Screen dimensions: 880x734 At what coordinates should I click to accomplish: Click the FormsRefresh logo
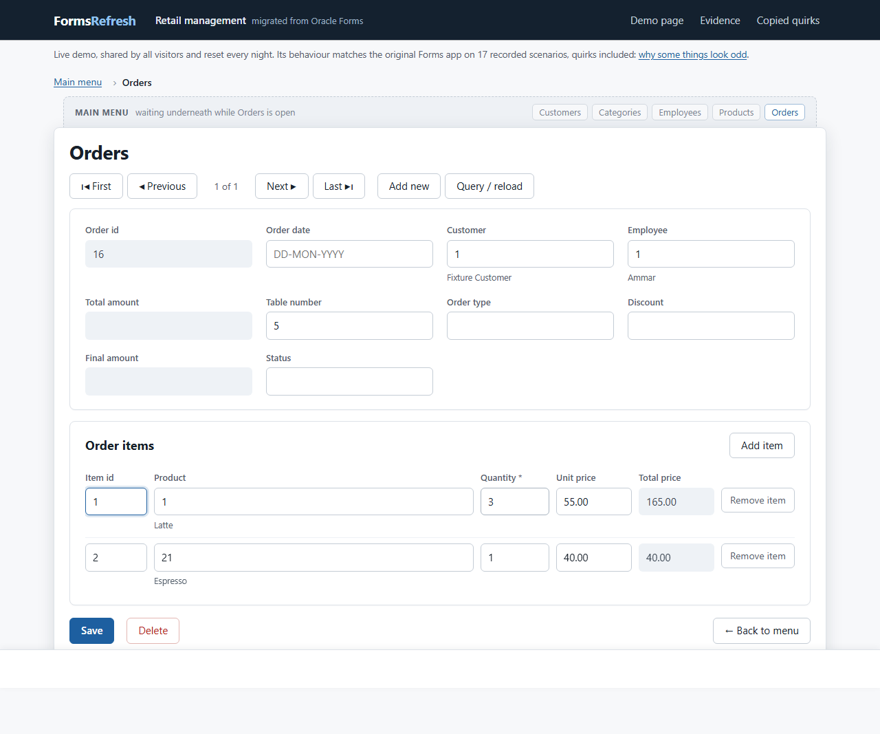(x=94, y=21)
